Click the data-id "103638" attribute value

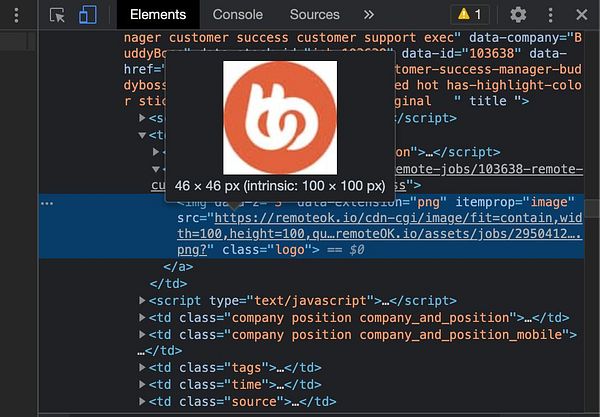(x=492, y=53)
